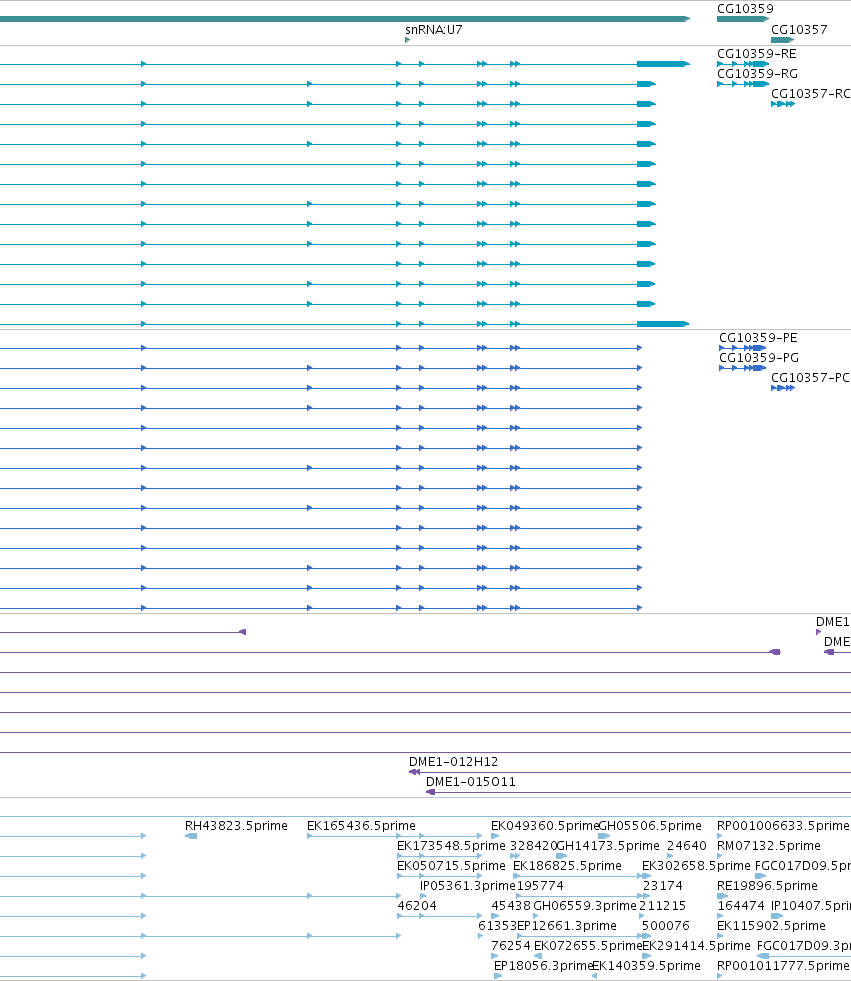Click the EK050715.5prime label

451,866
